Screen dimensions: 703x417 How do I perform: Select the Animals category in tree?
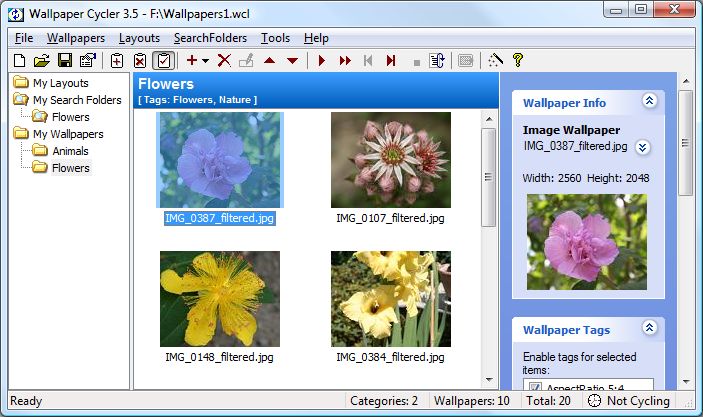click(x=70, y=151)
